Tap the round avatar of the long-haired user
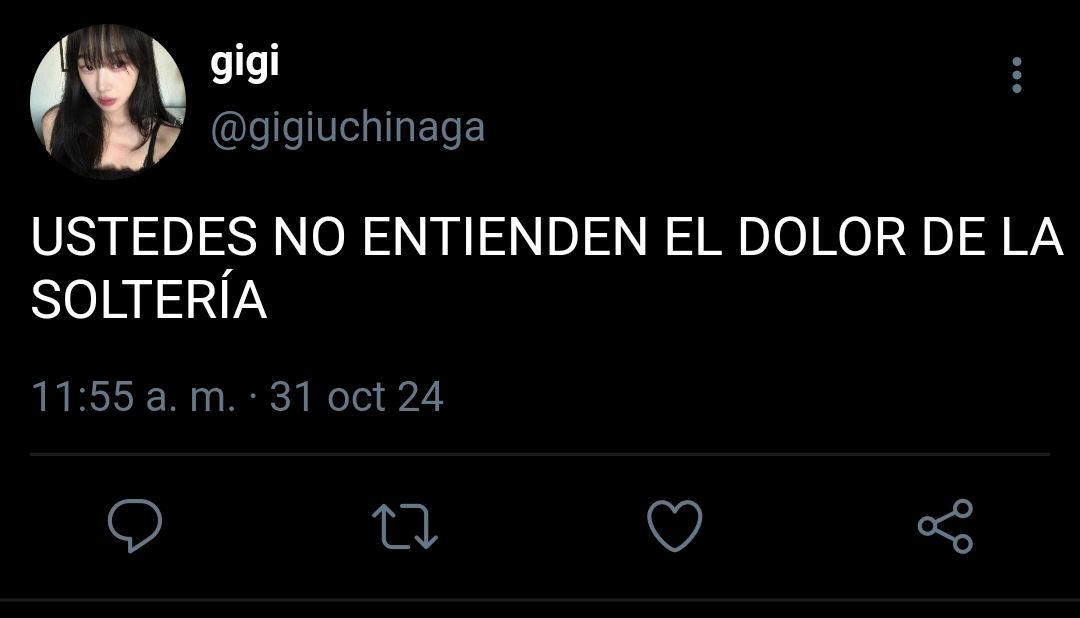The width and height of the screenshot is (1080, 618). click(x=108, y=101)
